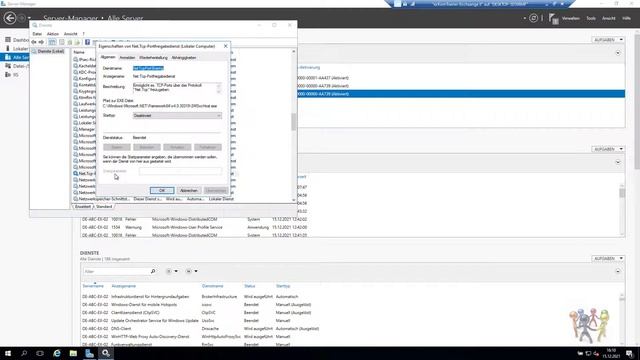Switch to the Anmelden tab
This screenshot has height=360, width=640.
point(127,58)
